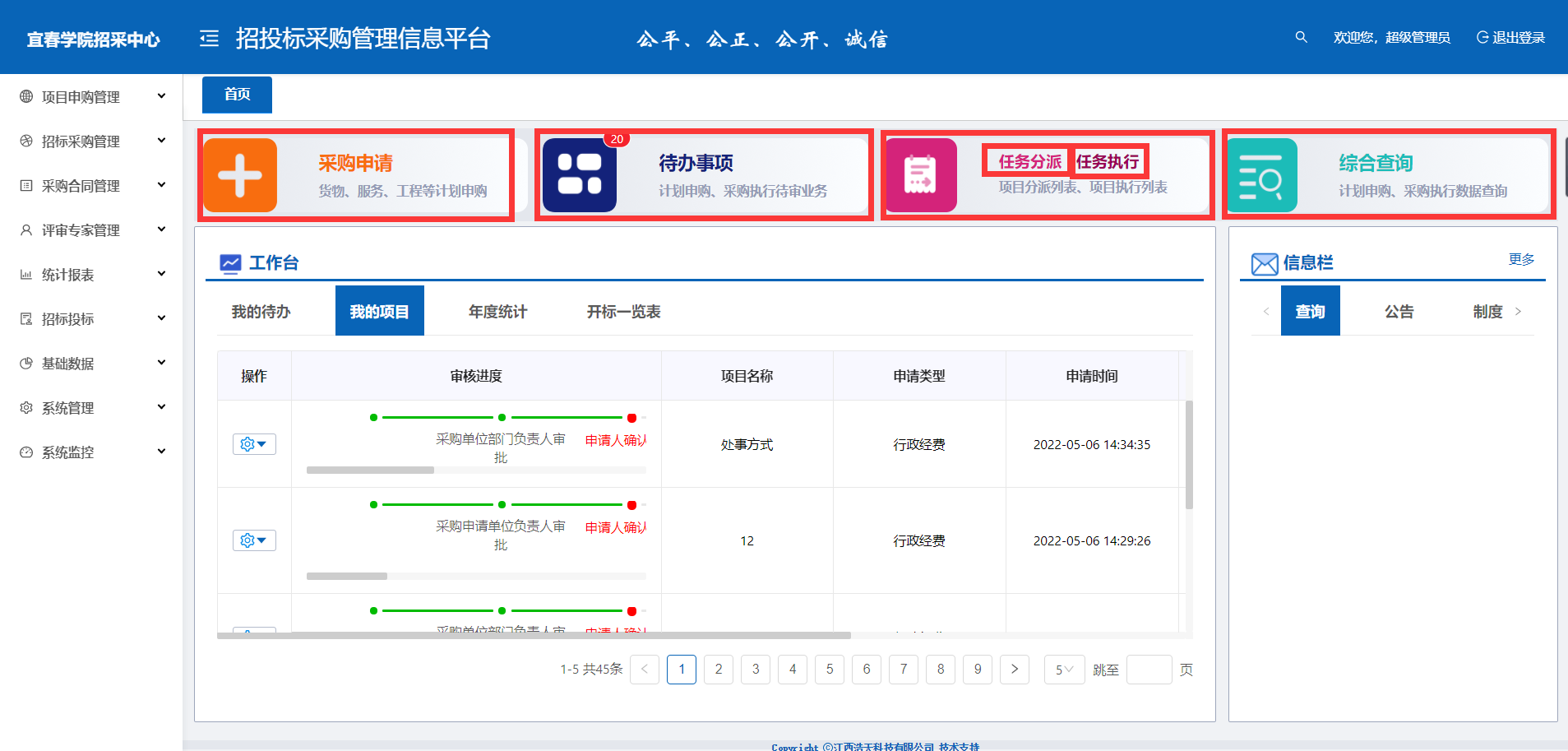Collapse sidebar using the hamburger menu icon
1568x751 pixels.
(209, 39)
